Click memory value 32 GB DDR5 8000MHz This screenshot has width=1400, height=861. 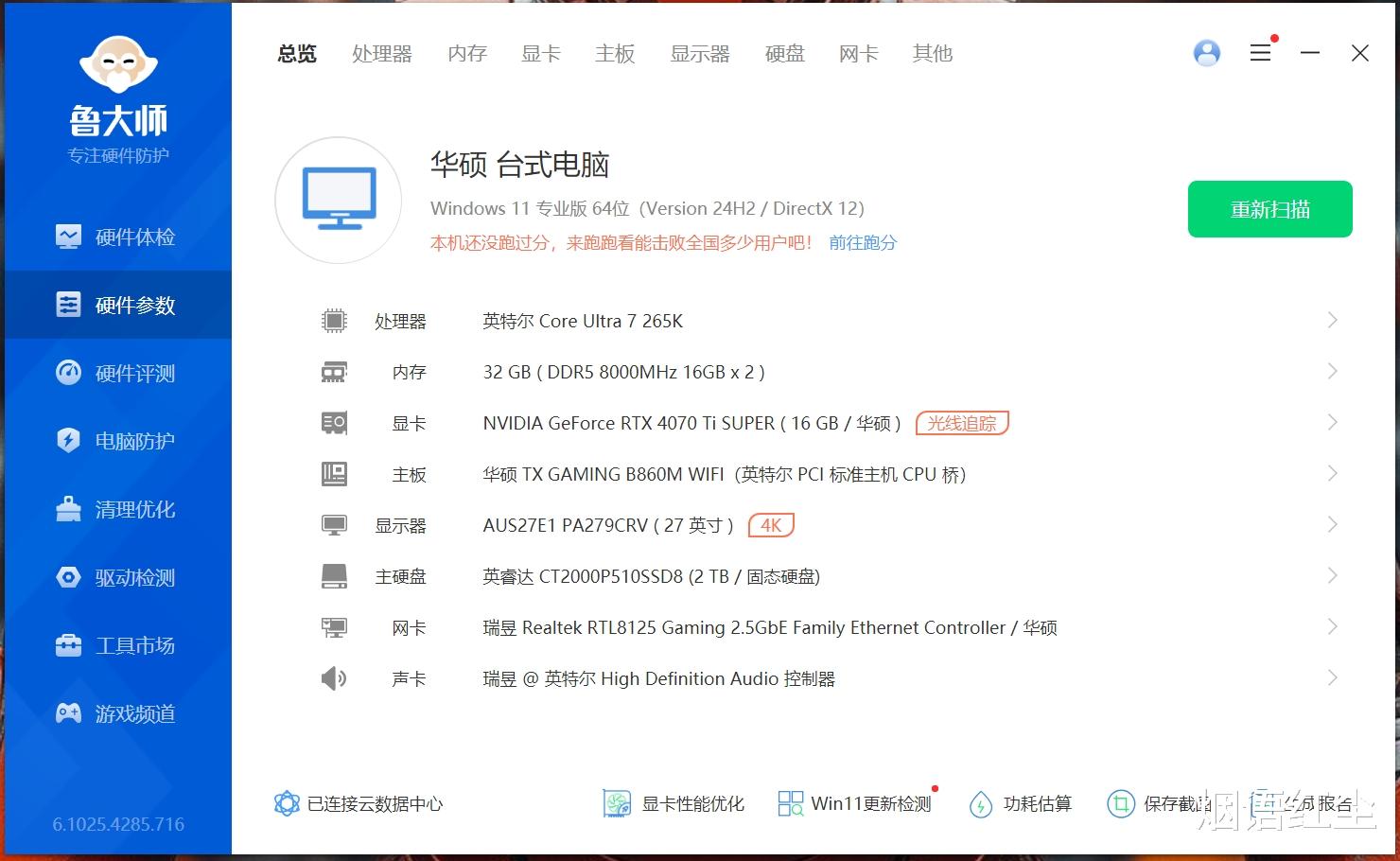(x=624, y=372)
